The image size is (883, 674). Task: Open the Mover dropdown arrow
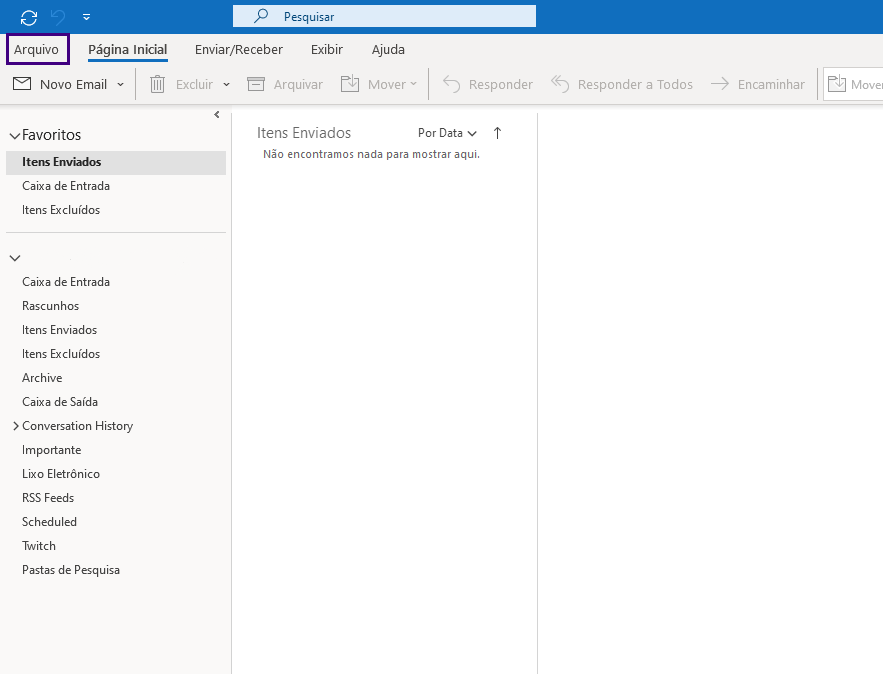click(413, 84)
